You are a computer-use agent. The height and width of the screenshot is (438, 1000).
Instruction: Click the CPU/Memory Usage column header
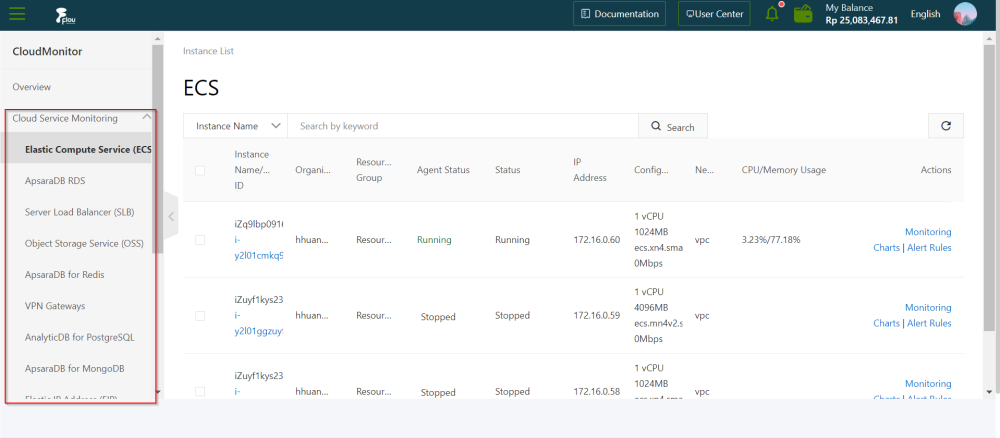click(784, 170)
